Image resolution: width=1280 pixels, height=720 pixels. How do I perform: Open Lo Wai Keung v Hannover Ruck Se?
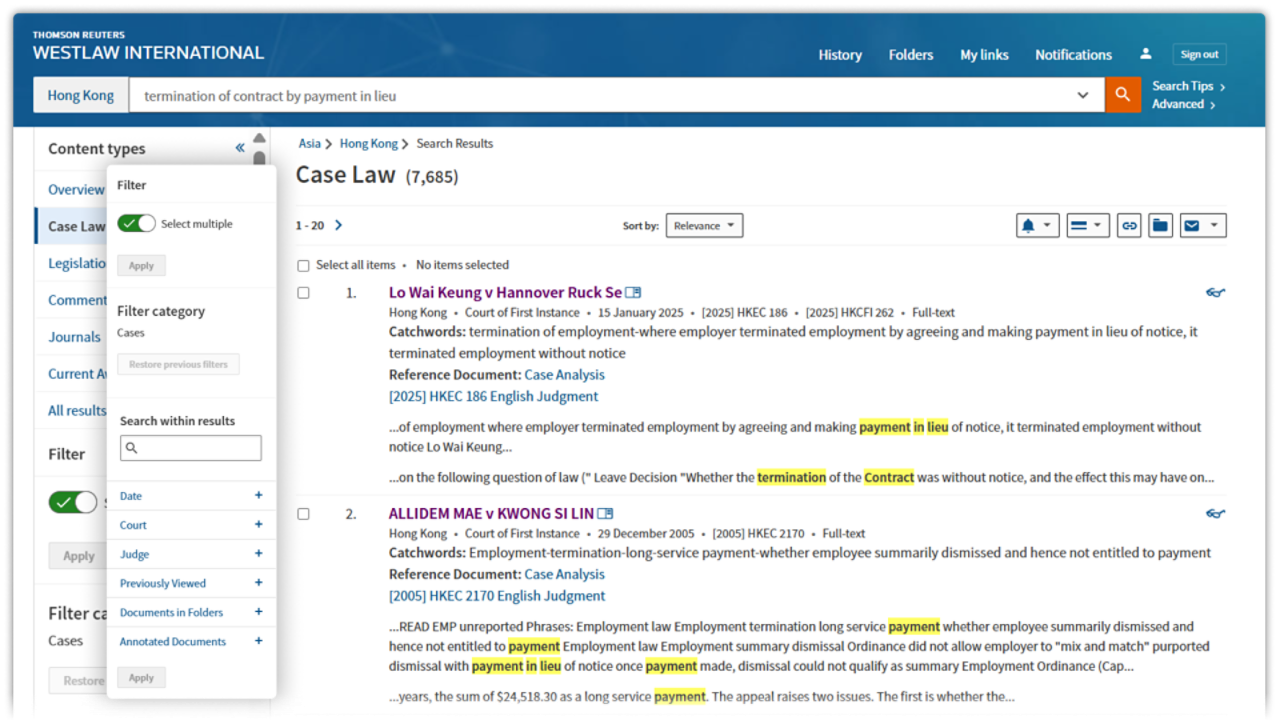point(505,293)
